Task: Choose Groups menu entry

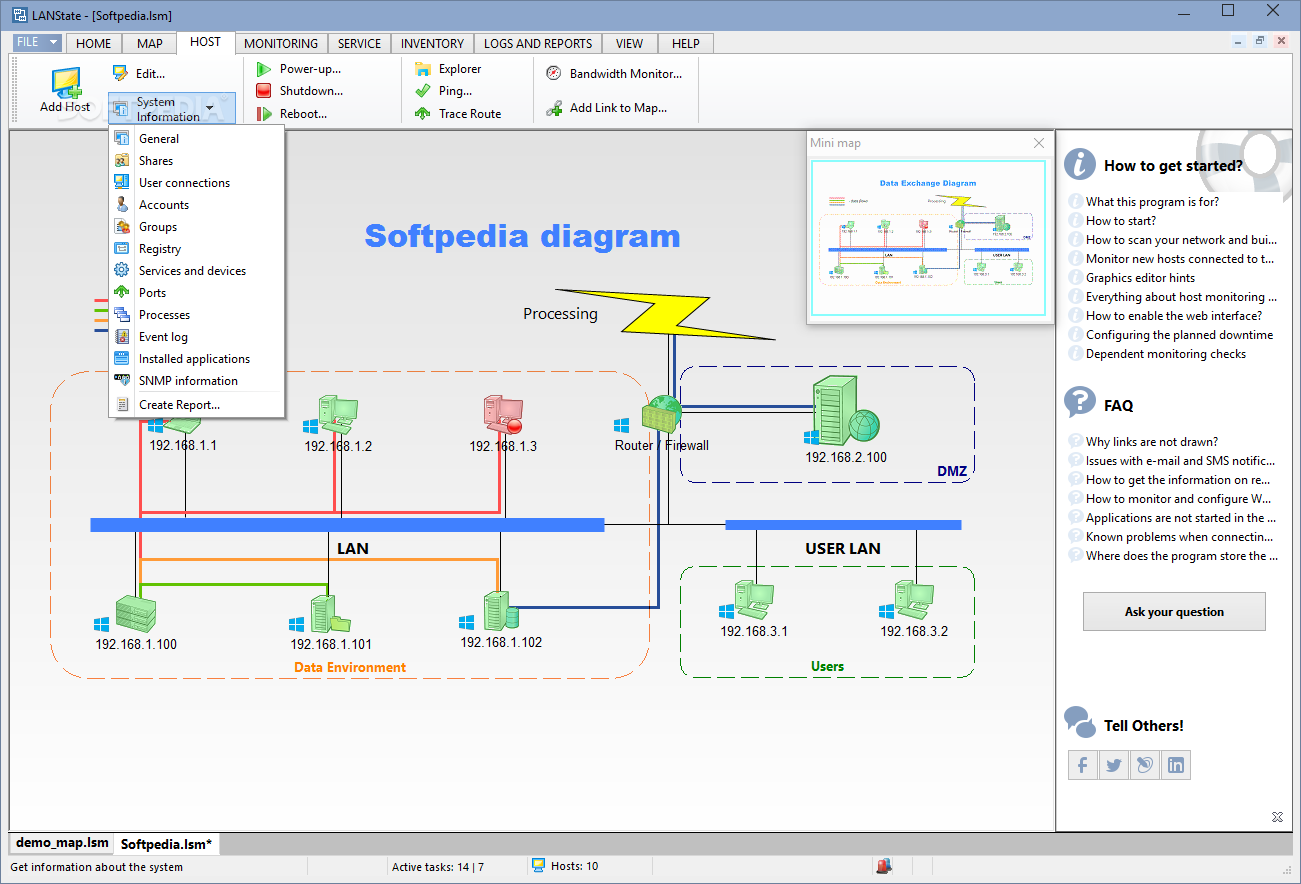Action: tap(197, 227)
